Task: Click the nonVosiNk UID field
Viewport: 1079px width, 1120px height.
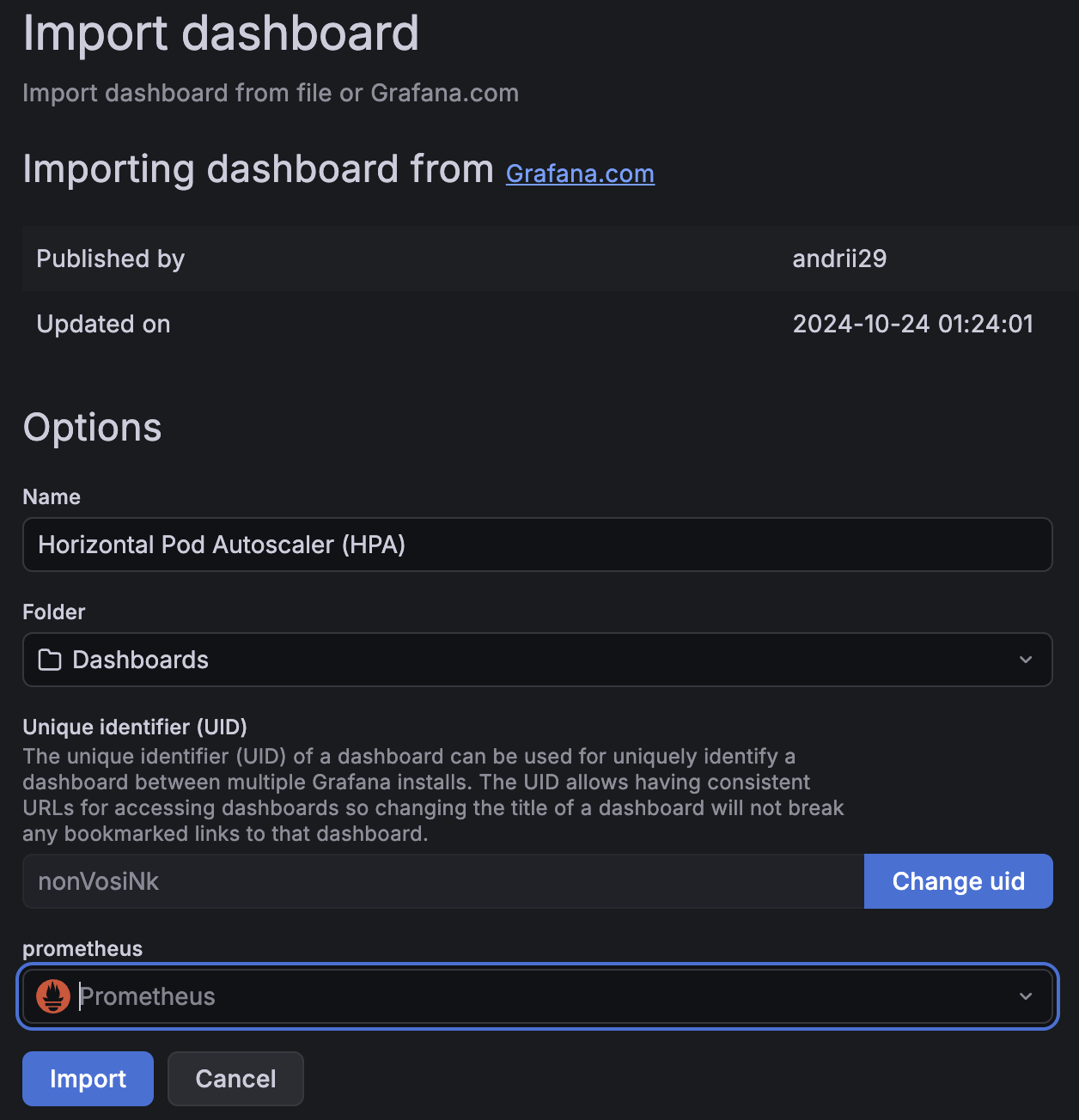Action: [x=442, y=881]
